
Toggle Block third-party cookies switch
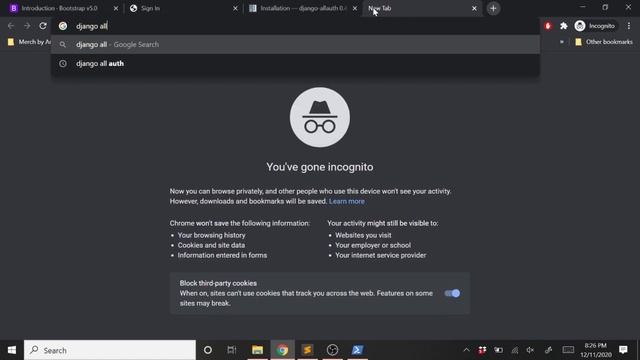coord(452,293)
